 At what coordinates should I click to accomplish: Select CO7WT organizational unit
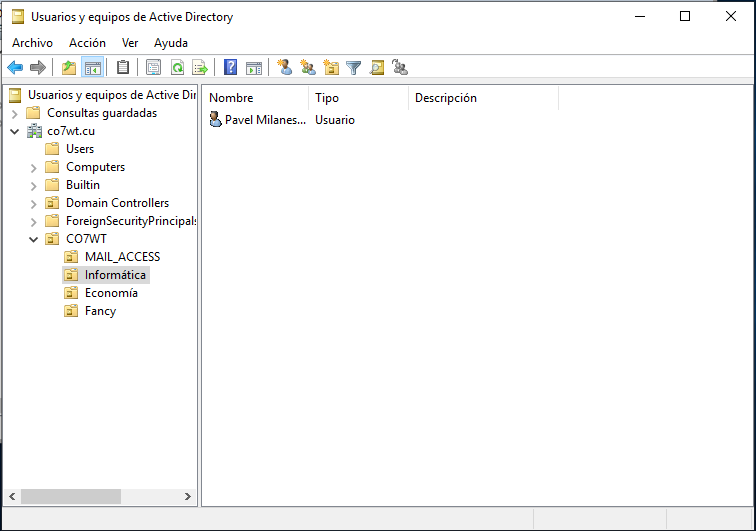point(86,239)
